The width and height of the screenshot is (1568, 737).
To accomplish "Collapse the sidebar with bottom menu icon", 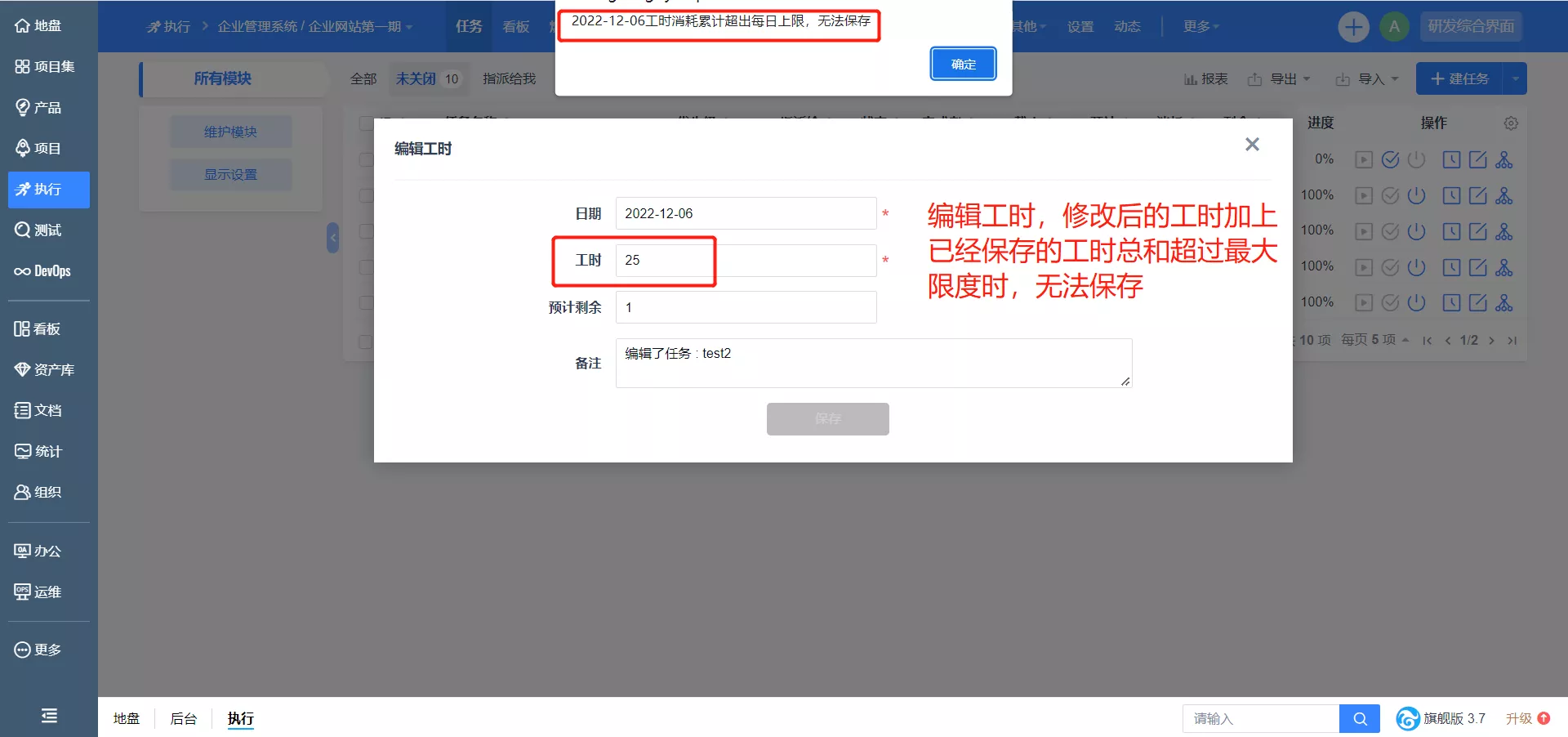I will pos(49,716).
